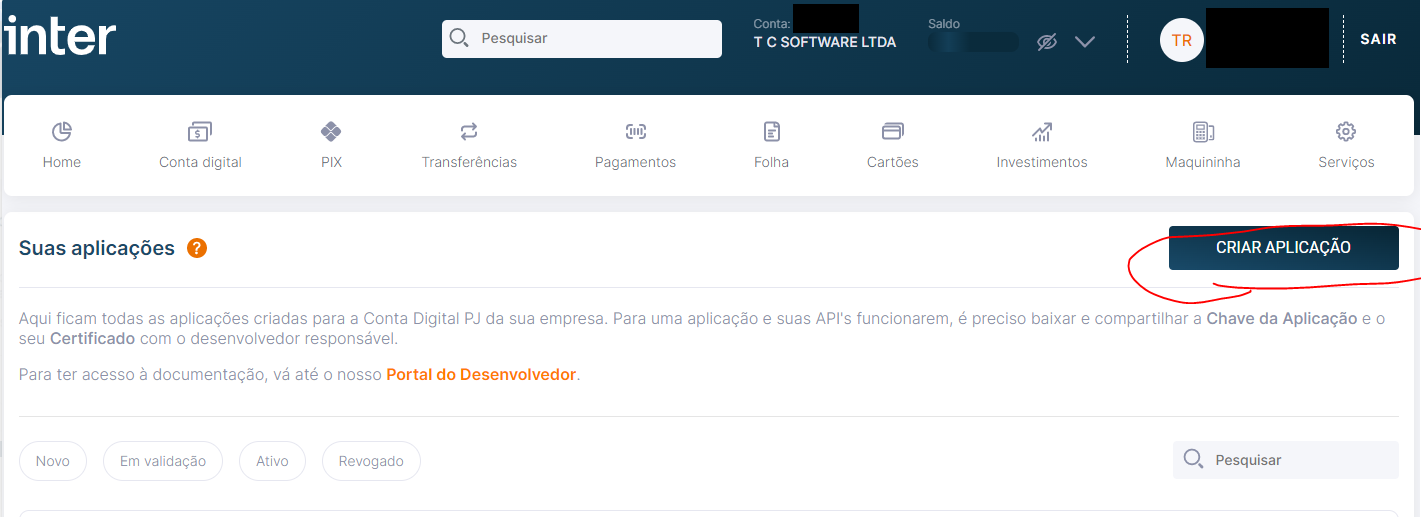
Task: Open the Home menu label
Action: (62, 162)
